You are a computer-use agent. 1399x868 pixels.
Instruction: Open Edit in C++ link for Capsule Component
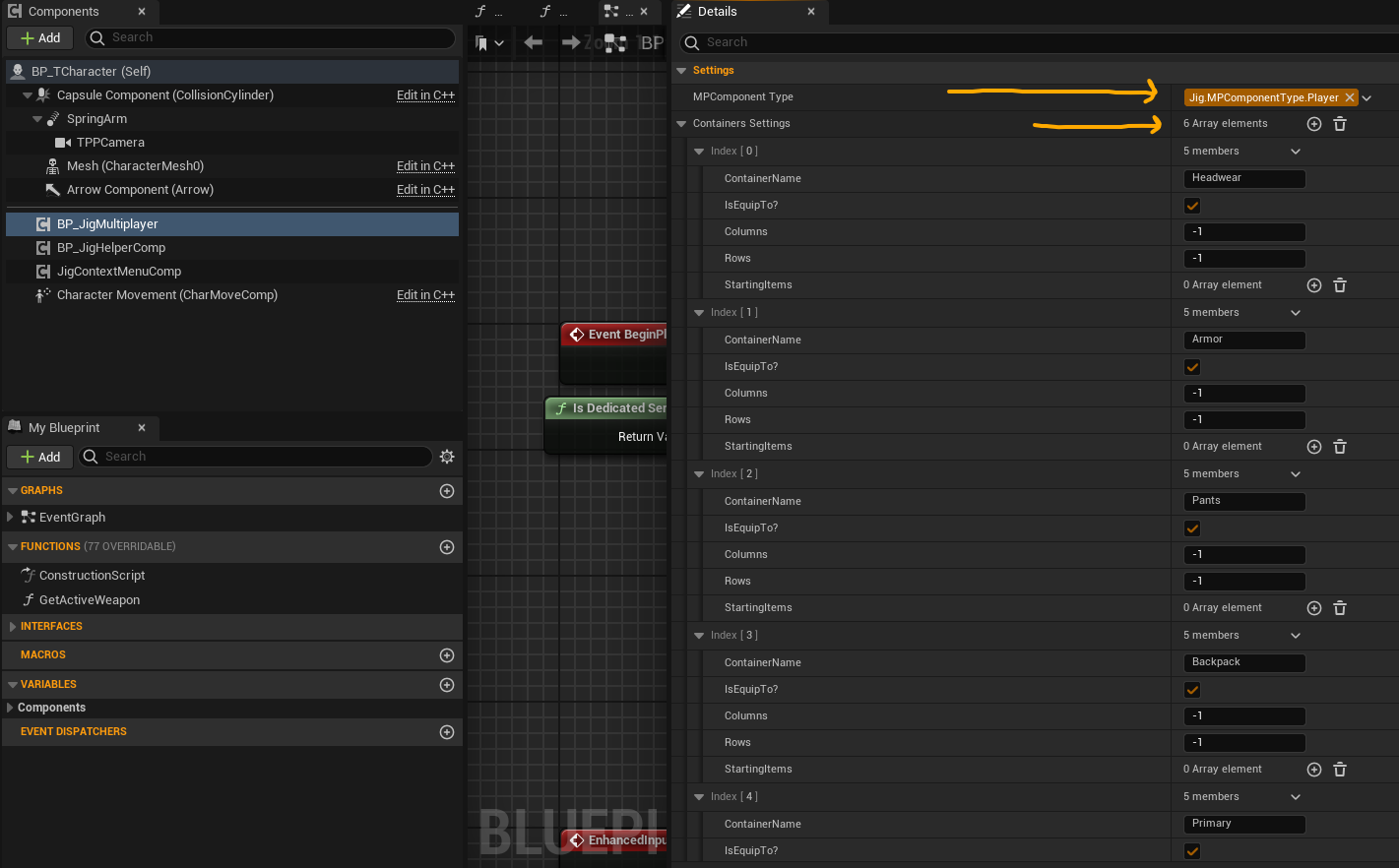425,95
